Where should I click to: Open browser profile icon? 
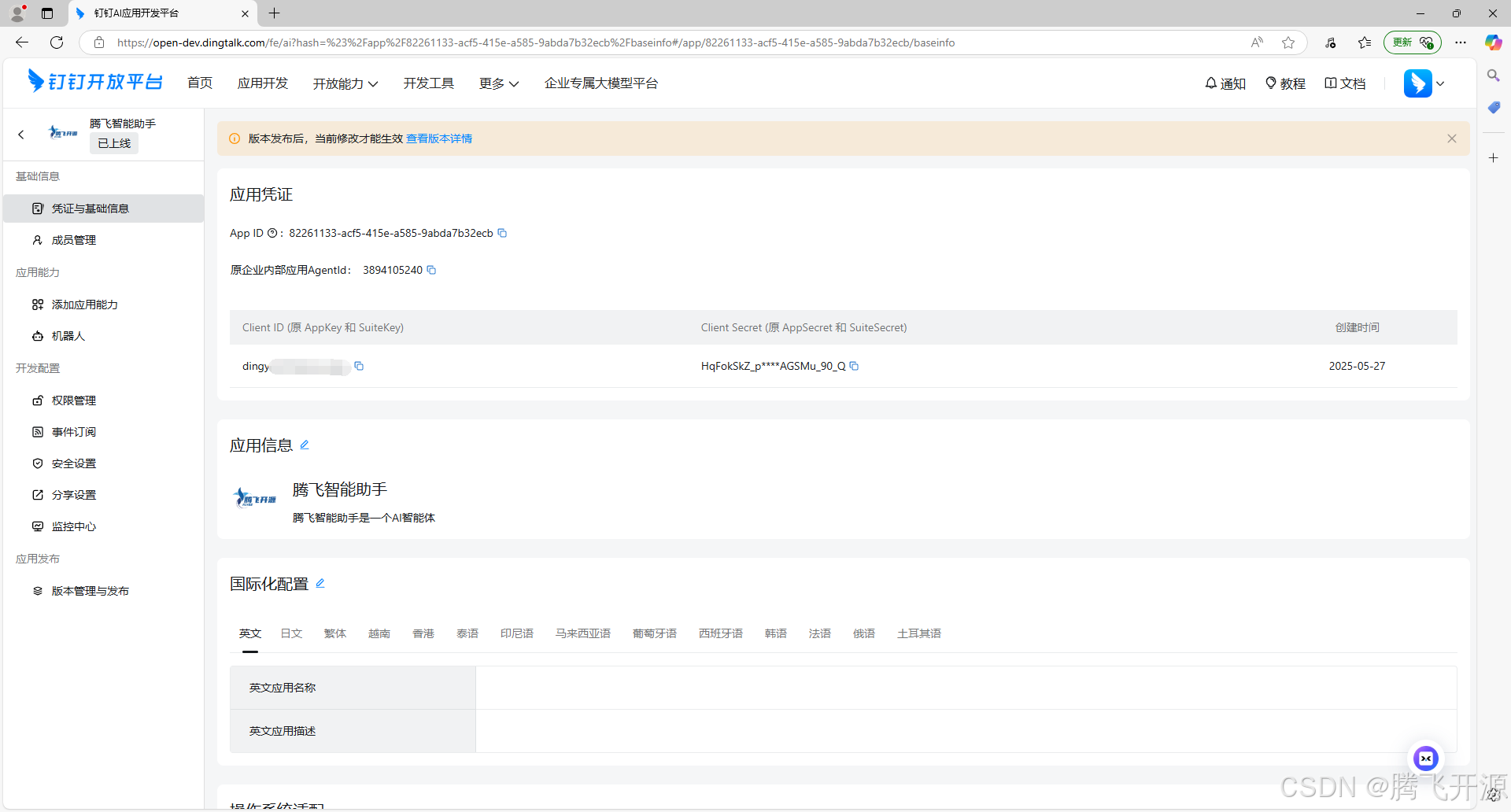click(x=18, y=13)
